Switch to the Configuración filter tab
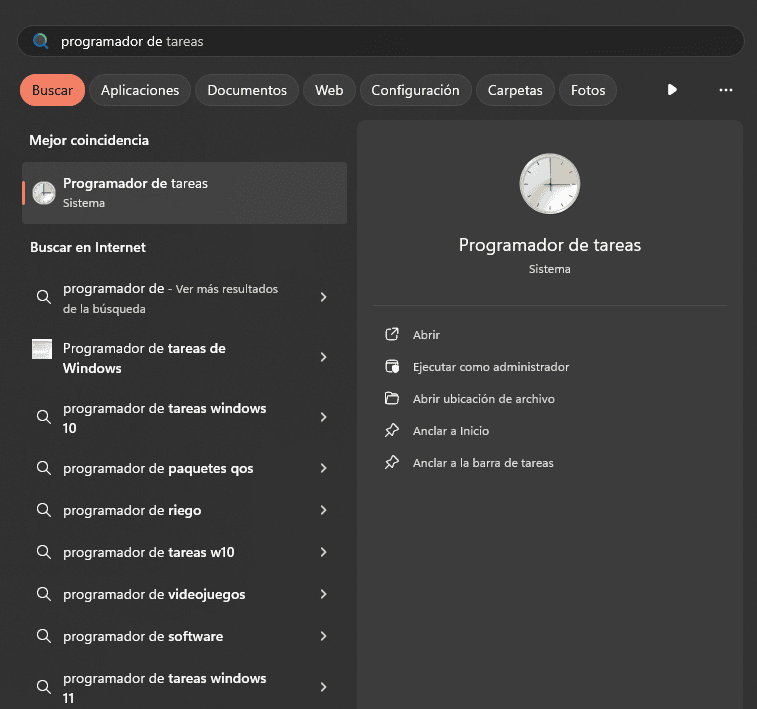The width and height of the screenshot is (757, 709). [415, 90]
